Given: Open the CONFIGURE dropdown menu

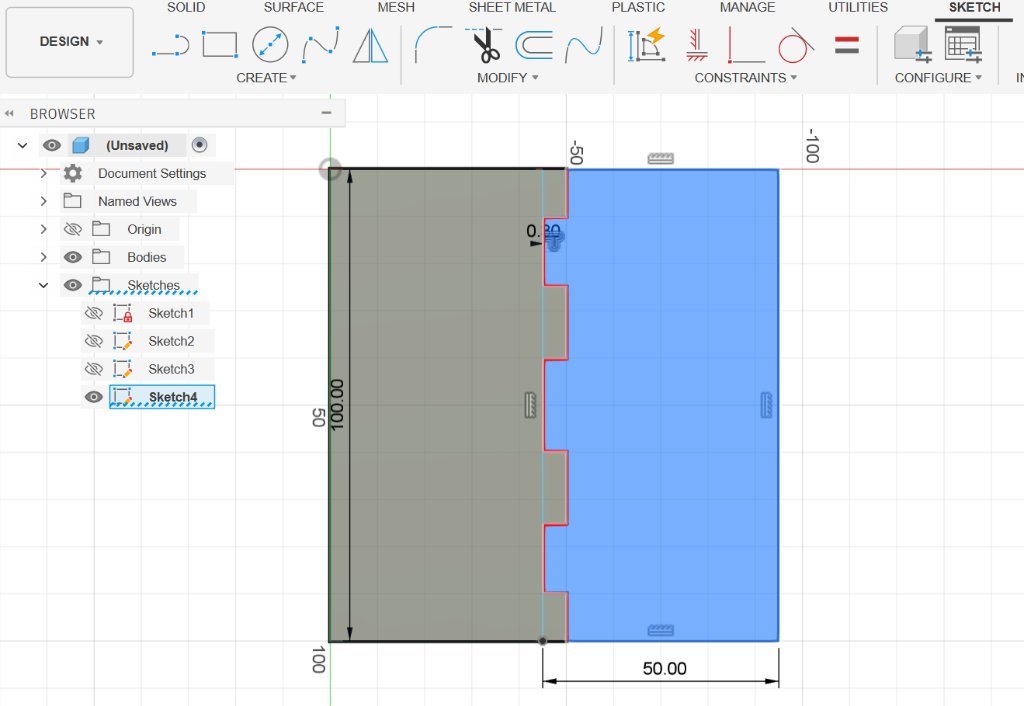Looking at the screenshot, I should (x=938, y=78).
